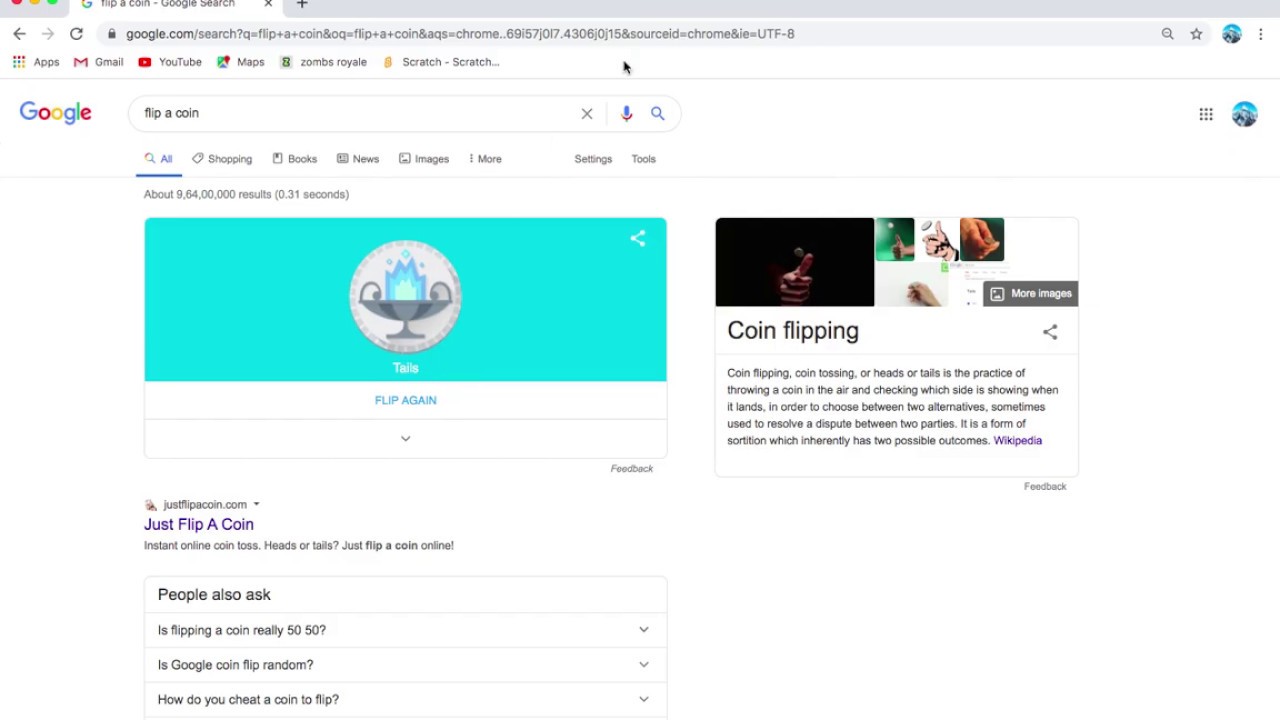This screenshot has height=720, width=1280.
Task: Switch to the Shopping results tab
Action: coord(222,159)
